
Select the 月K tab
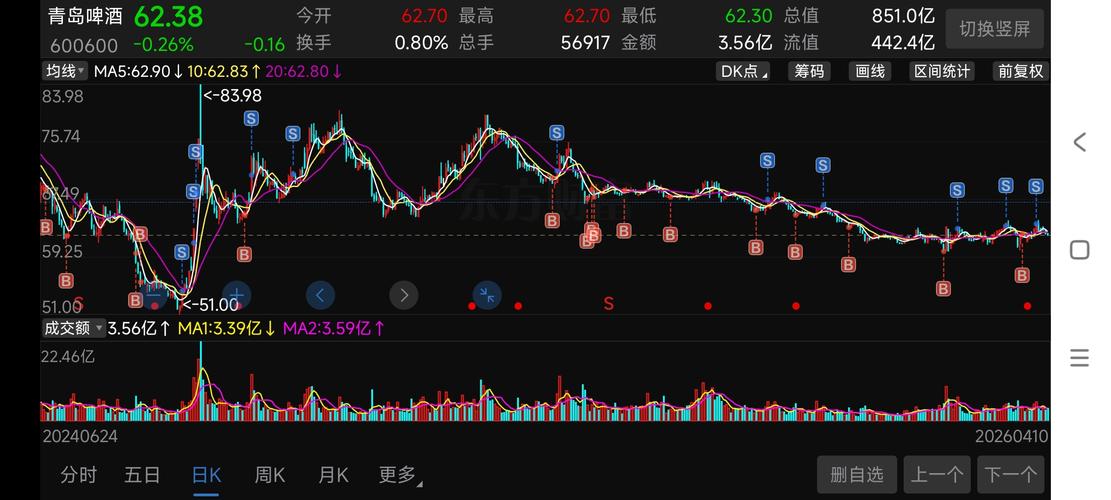pyautogui.click(x=333, y=475)
